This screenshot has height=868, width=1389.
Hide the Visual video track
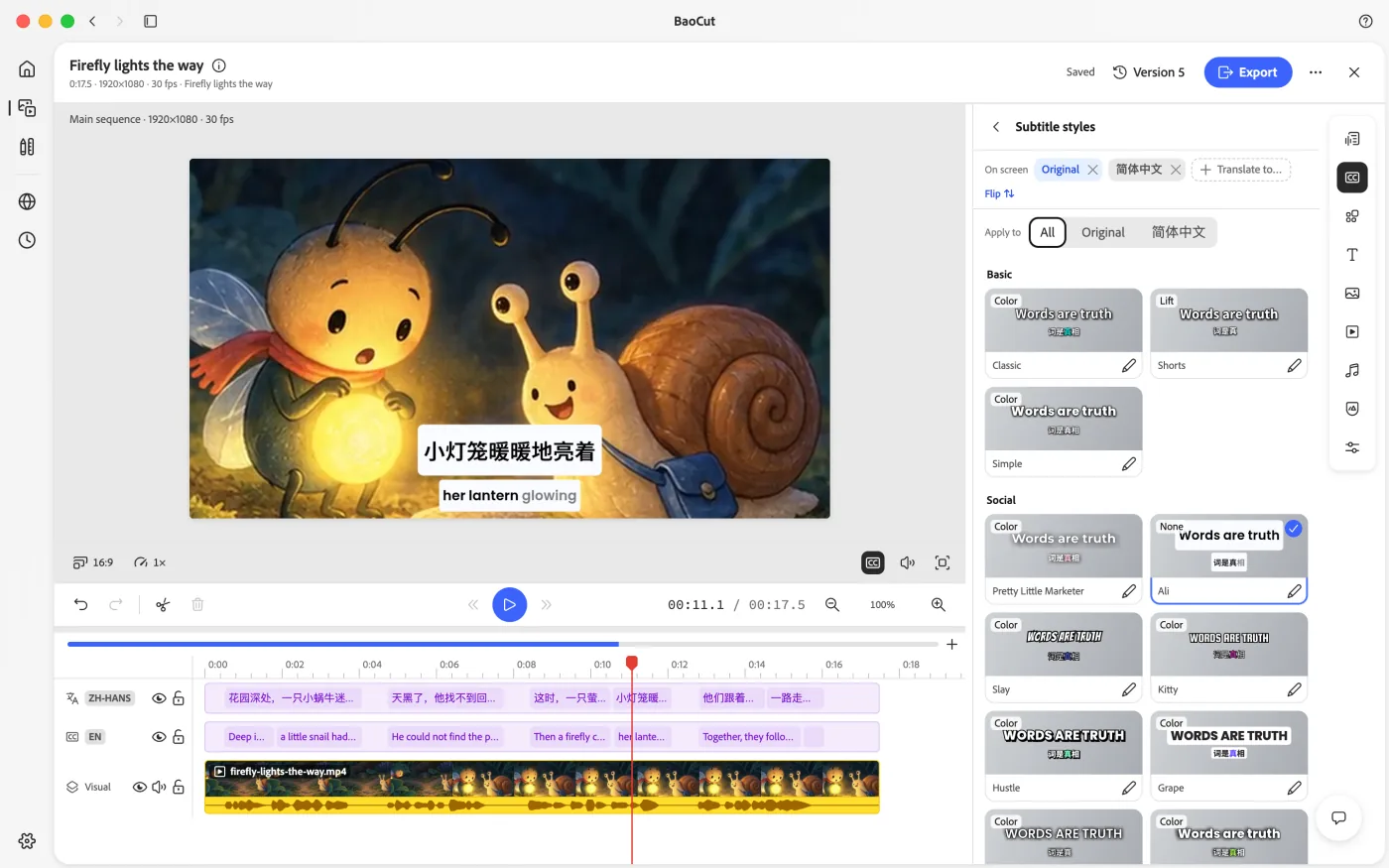coord(140,787)
